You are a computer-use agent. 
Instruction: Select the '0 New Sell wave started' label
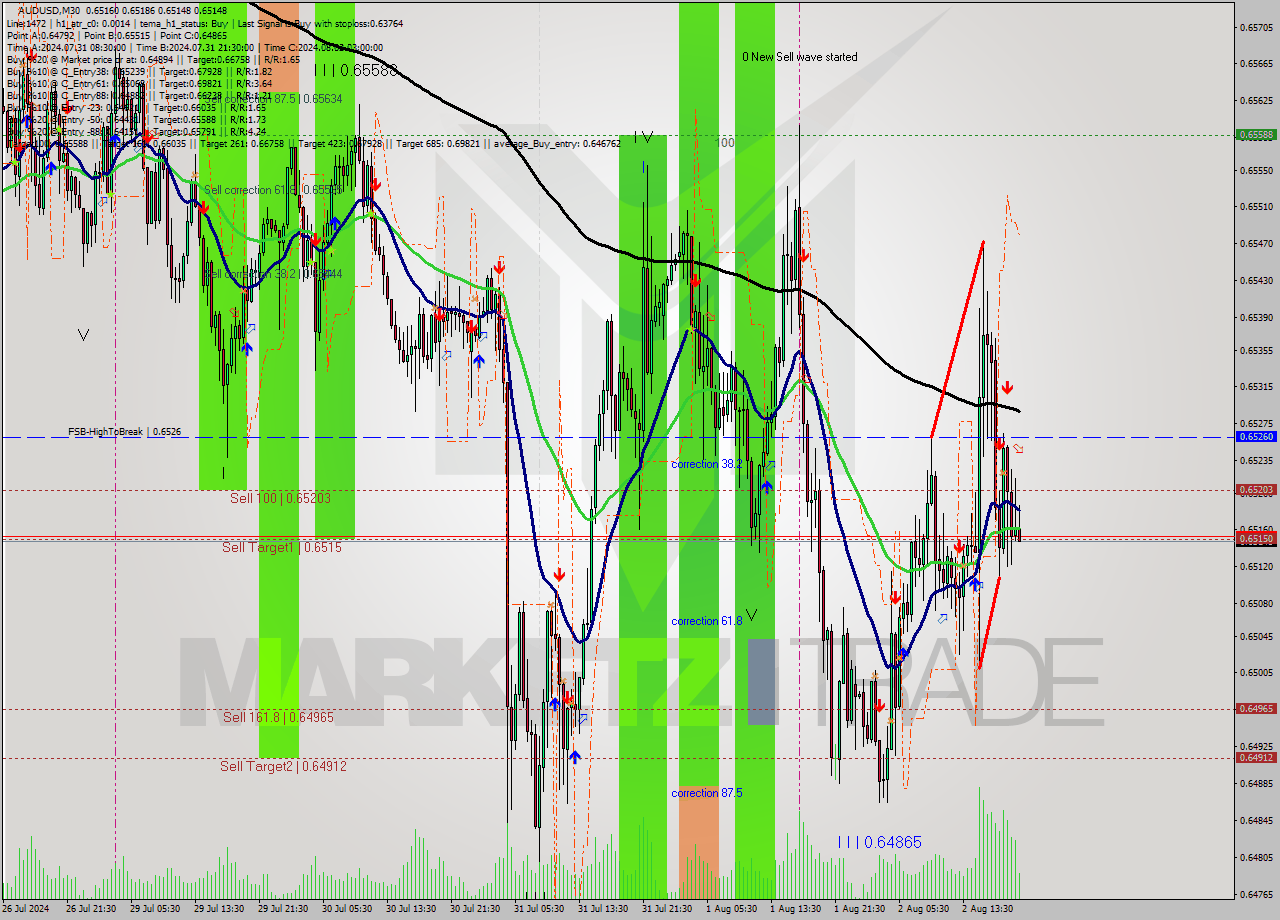point(799,57)
